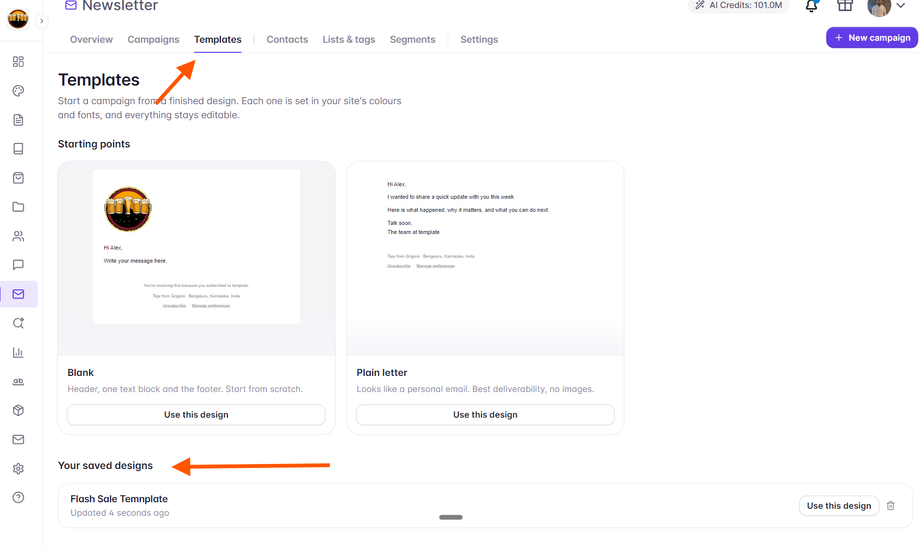
Task: Click the AI Credits badge
Action: pyautogui.click(x=738, y=5)
